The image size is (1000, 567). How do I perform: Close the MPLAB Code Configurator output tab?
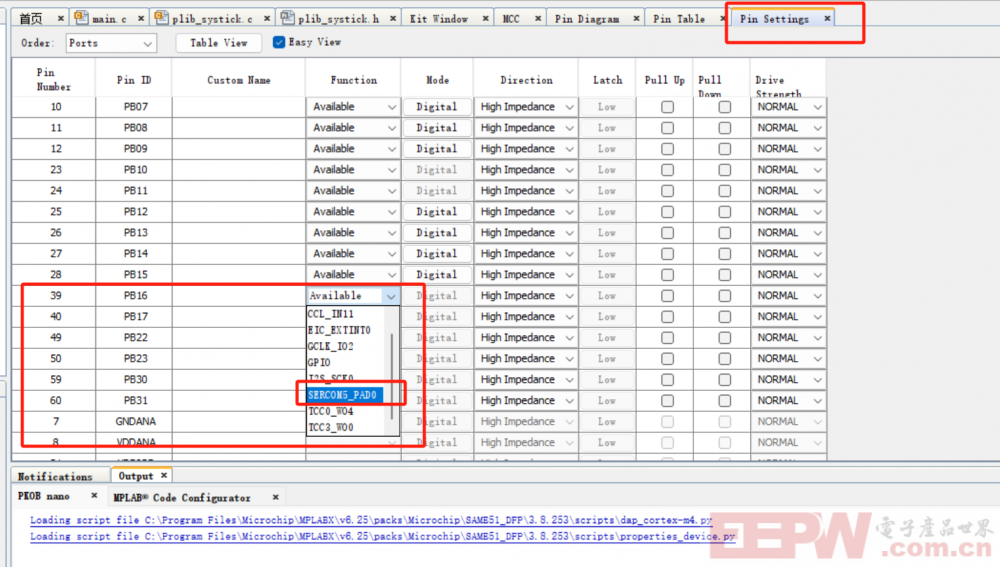click(x=276, y=497)
